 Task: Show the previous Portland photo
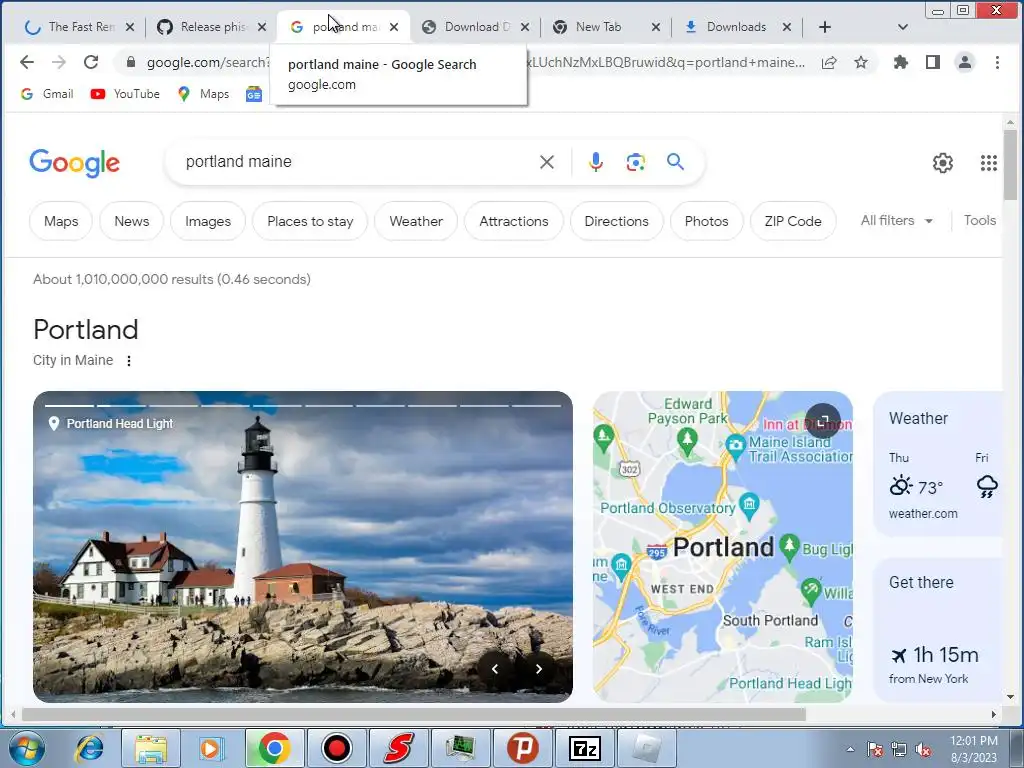coord(495,669)
